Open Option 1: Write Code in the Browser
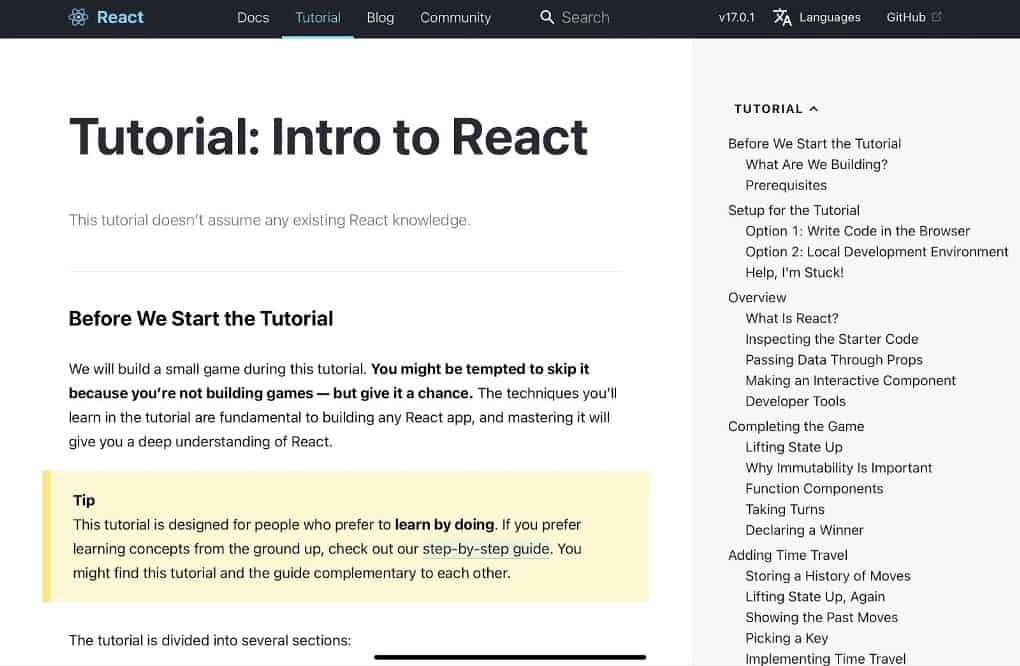 (x=857, y=231)
